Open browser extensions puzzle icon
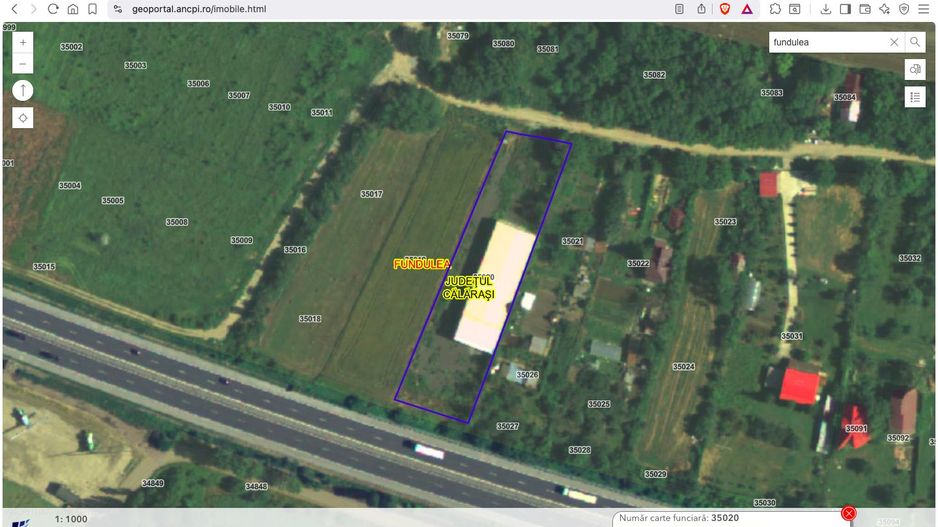 coord(775,9)
